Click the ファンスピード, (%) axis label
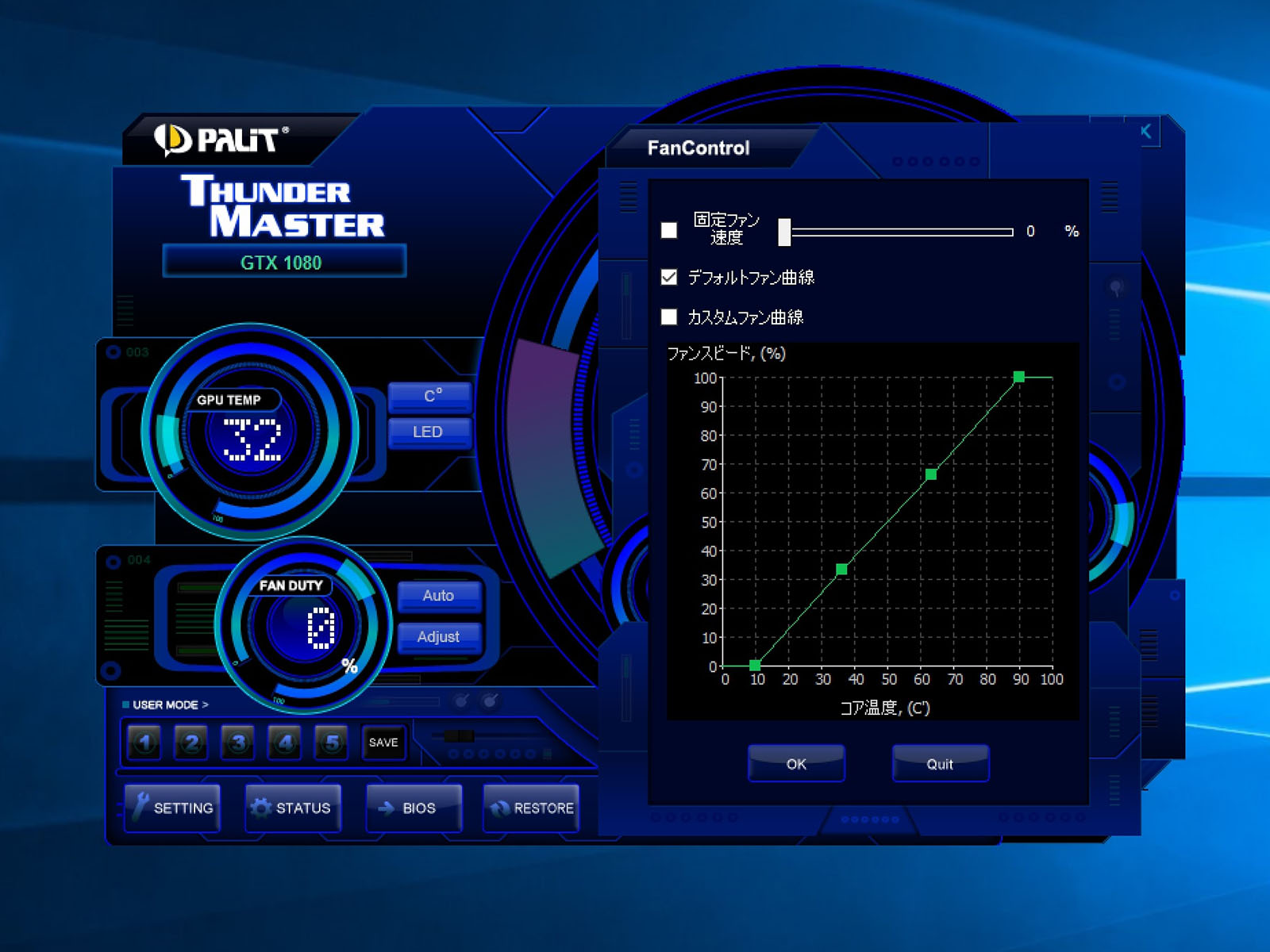Image resolution: width=1270 pixels, height=952 pixels. [x=726, y=353]
